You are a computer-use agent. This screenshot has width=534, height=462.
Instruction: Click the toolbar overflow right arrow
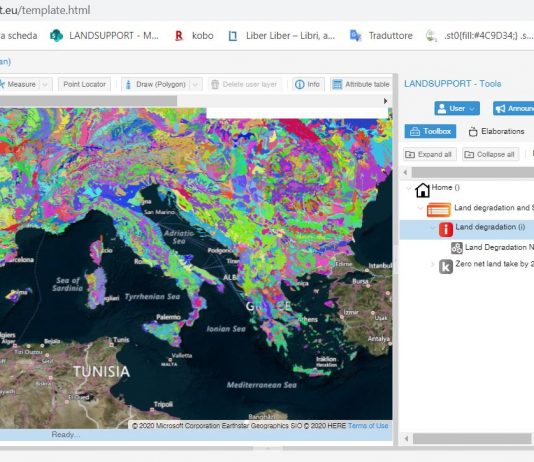pyautogui.click(x=385, y=101)
